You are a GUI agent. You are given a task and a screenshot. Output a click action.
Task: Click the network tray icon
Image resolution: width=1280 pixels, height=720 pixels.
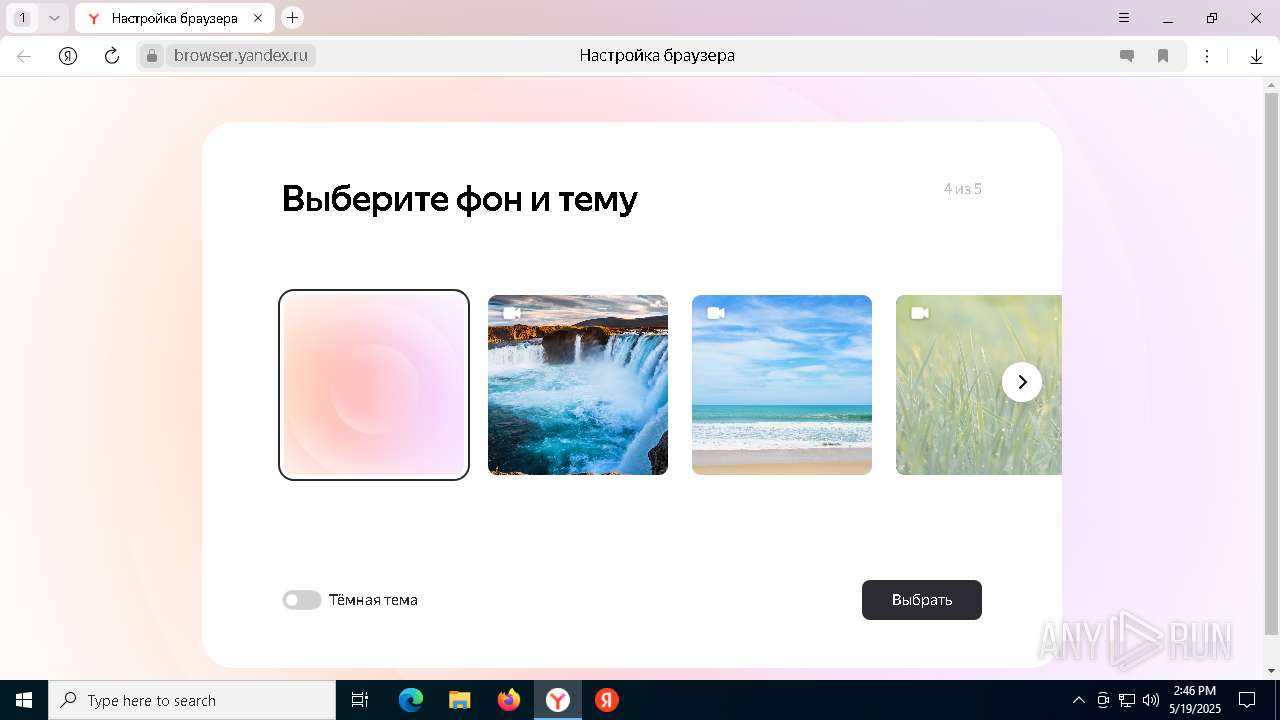[1127, 700]
